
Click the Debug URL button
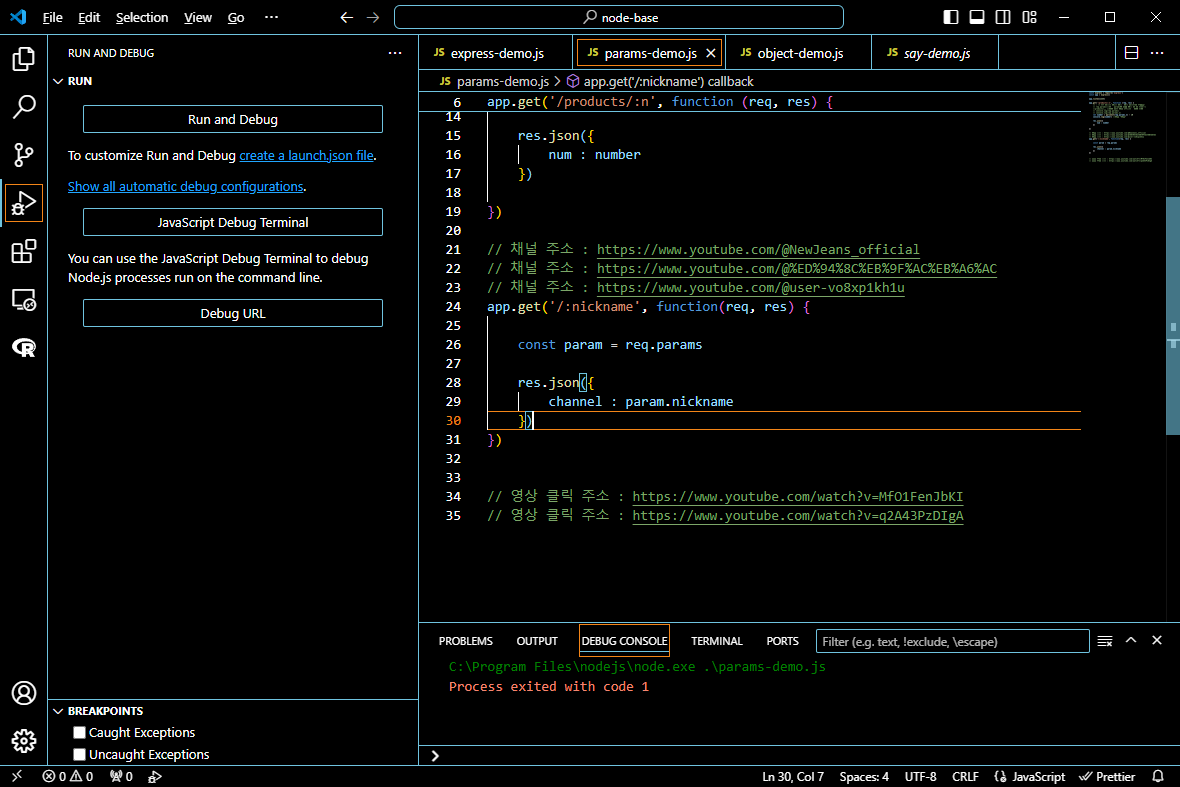point(233,313)
